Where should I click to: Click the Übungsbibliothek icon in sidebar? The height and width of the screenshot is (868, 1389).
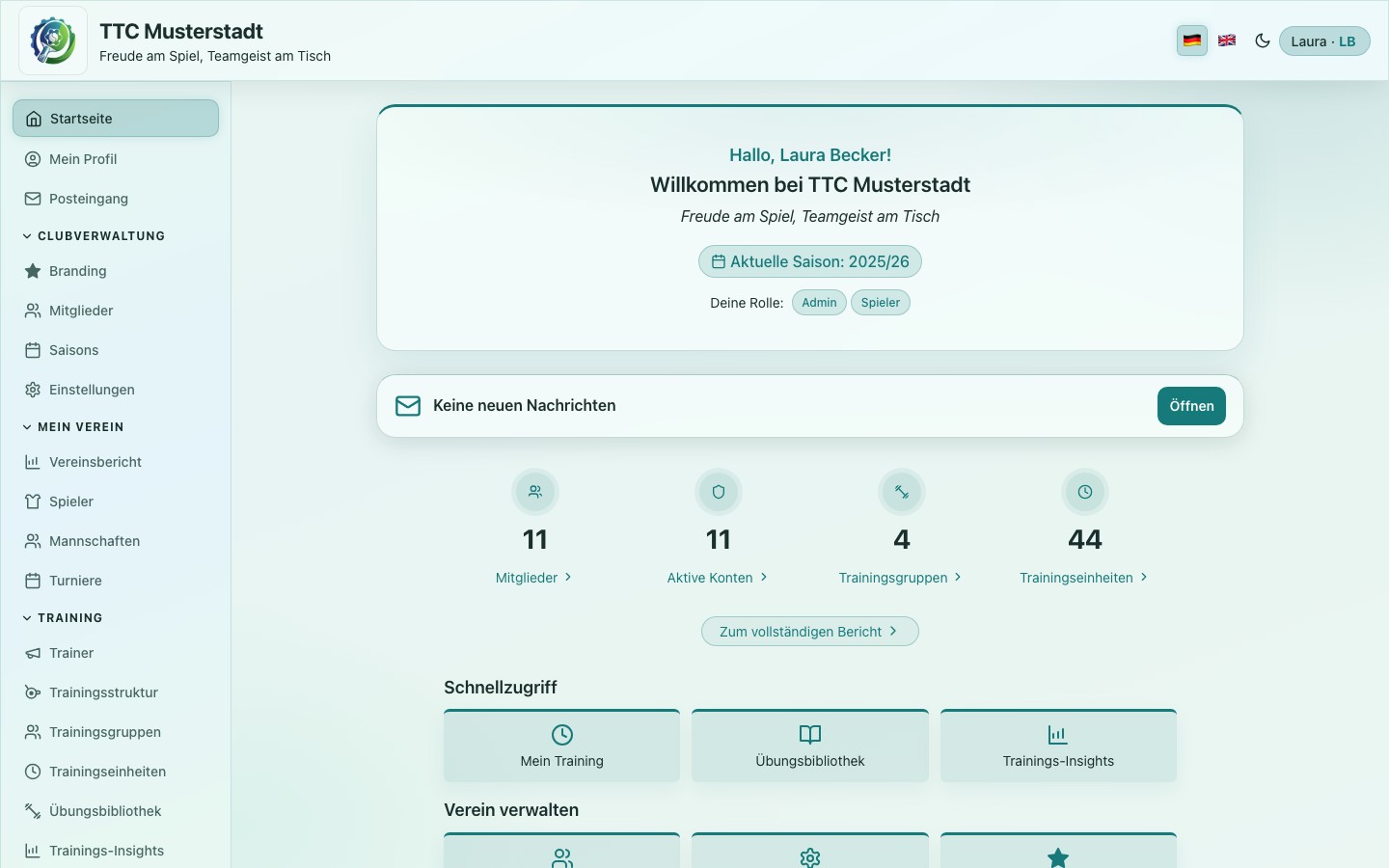click(x=33, y=811)
